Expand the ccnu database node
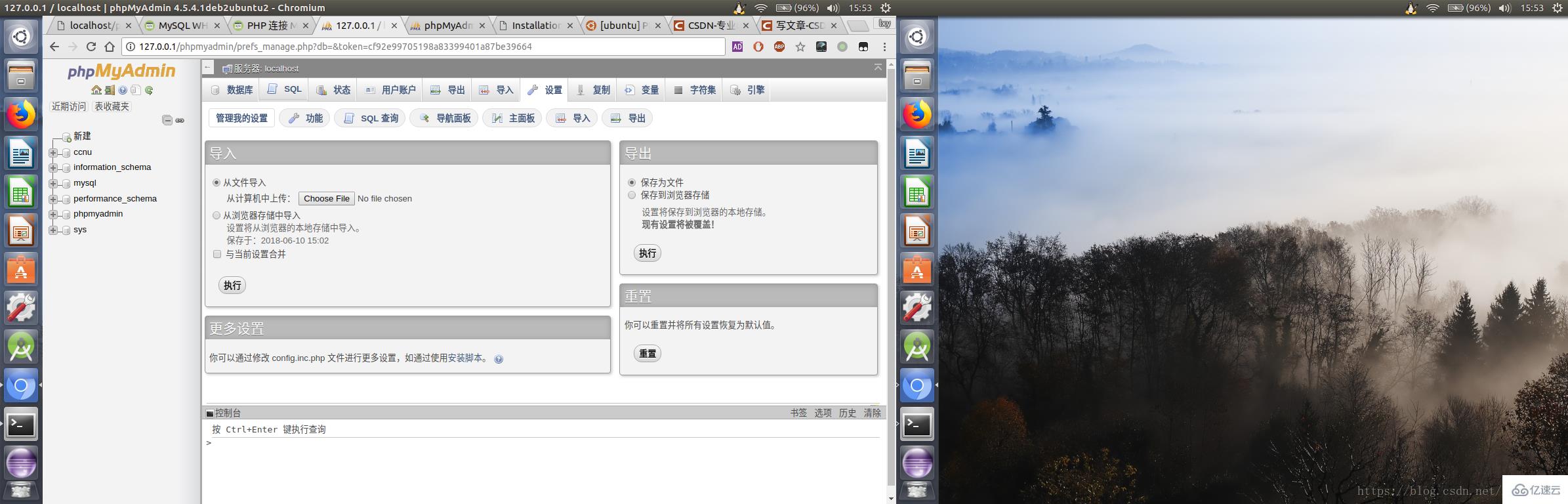This screenshot has width=1568, height=504. tap(53, 152)
